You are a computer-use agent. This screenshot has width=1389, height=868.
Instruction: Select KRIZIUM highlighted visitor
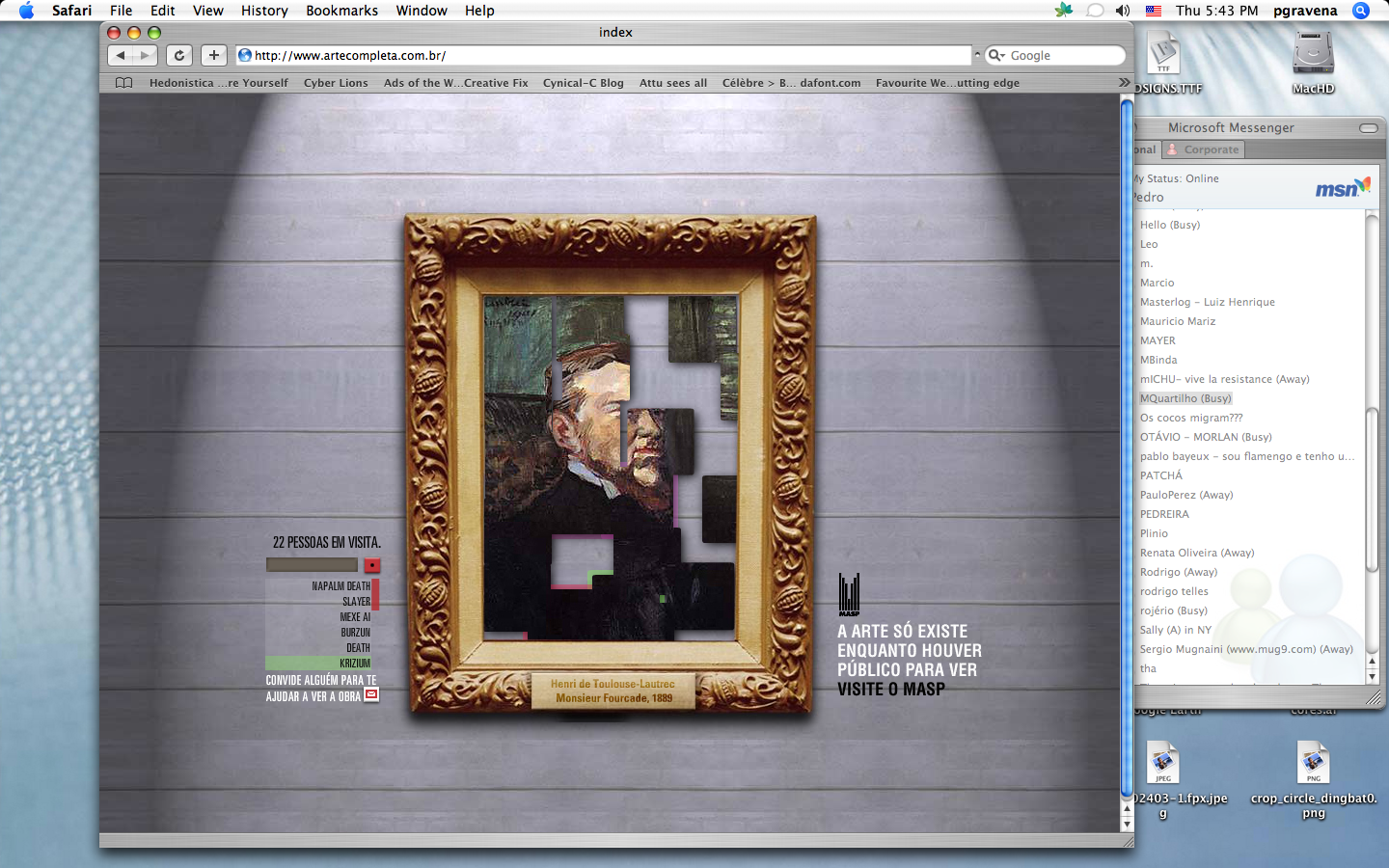tap(319, 664)
